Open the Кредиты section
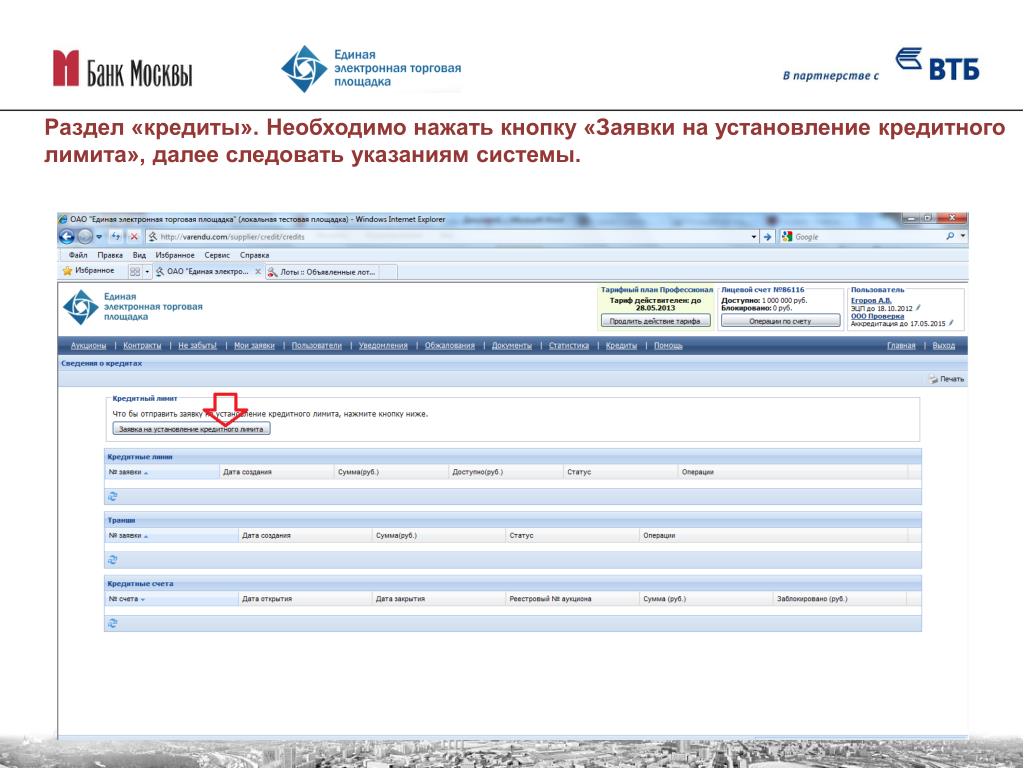 pyautogui.click(x=620, y=345)
